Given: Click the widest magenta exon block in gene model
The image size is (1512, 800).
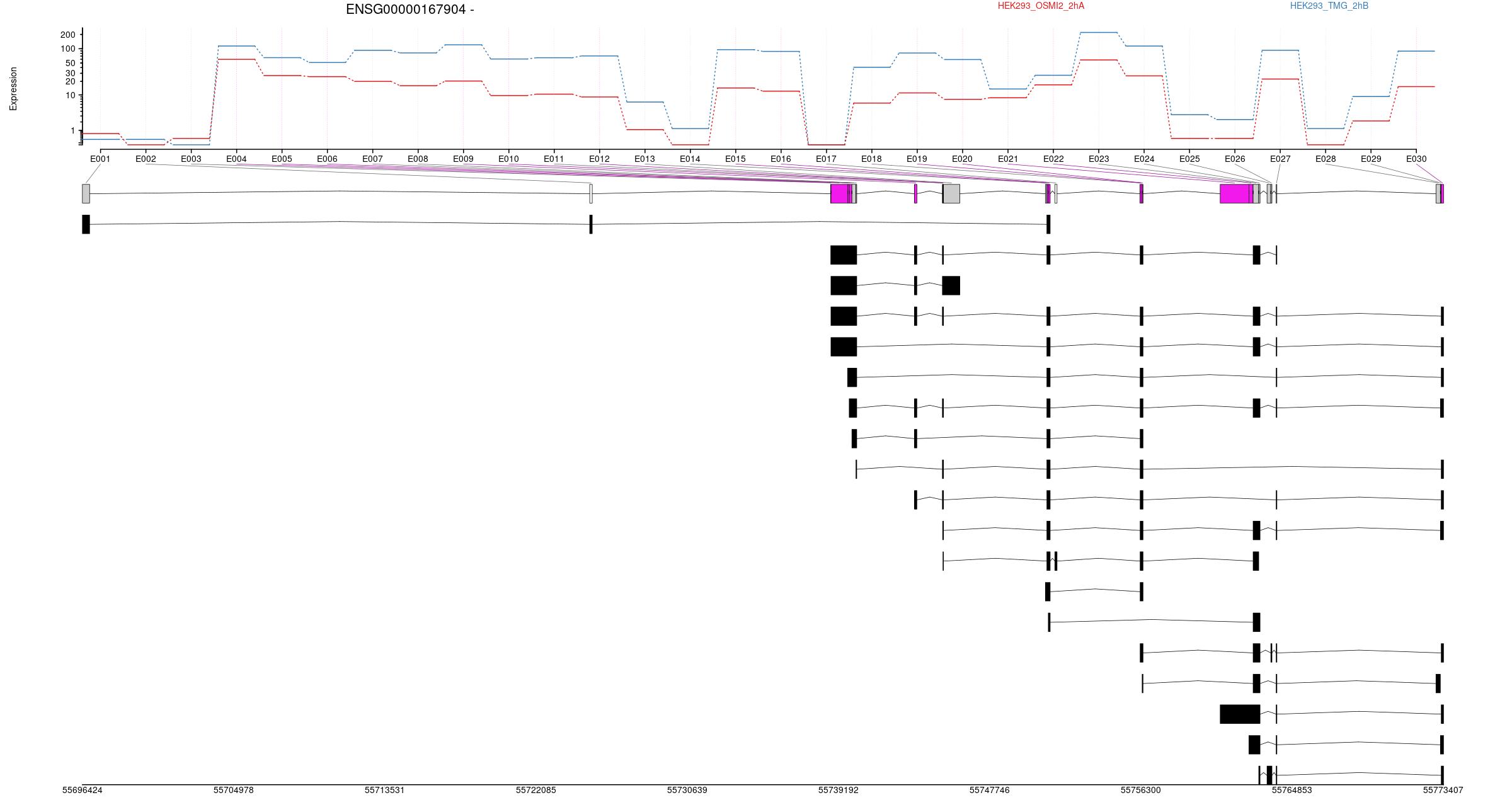Looking at the screenshot, I should (x=1235, y=193).
